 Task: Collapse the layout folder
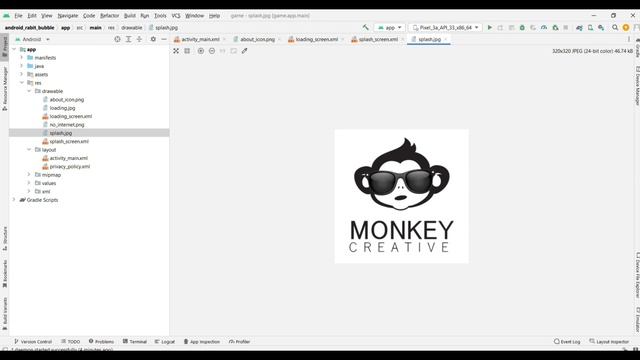(x=29, y=149)
